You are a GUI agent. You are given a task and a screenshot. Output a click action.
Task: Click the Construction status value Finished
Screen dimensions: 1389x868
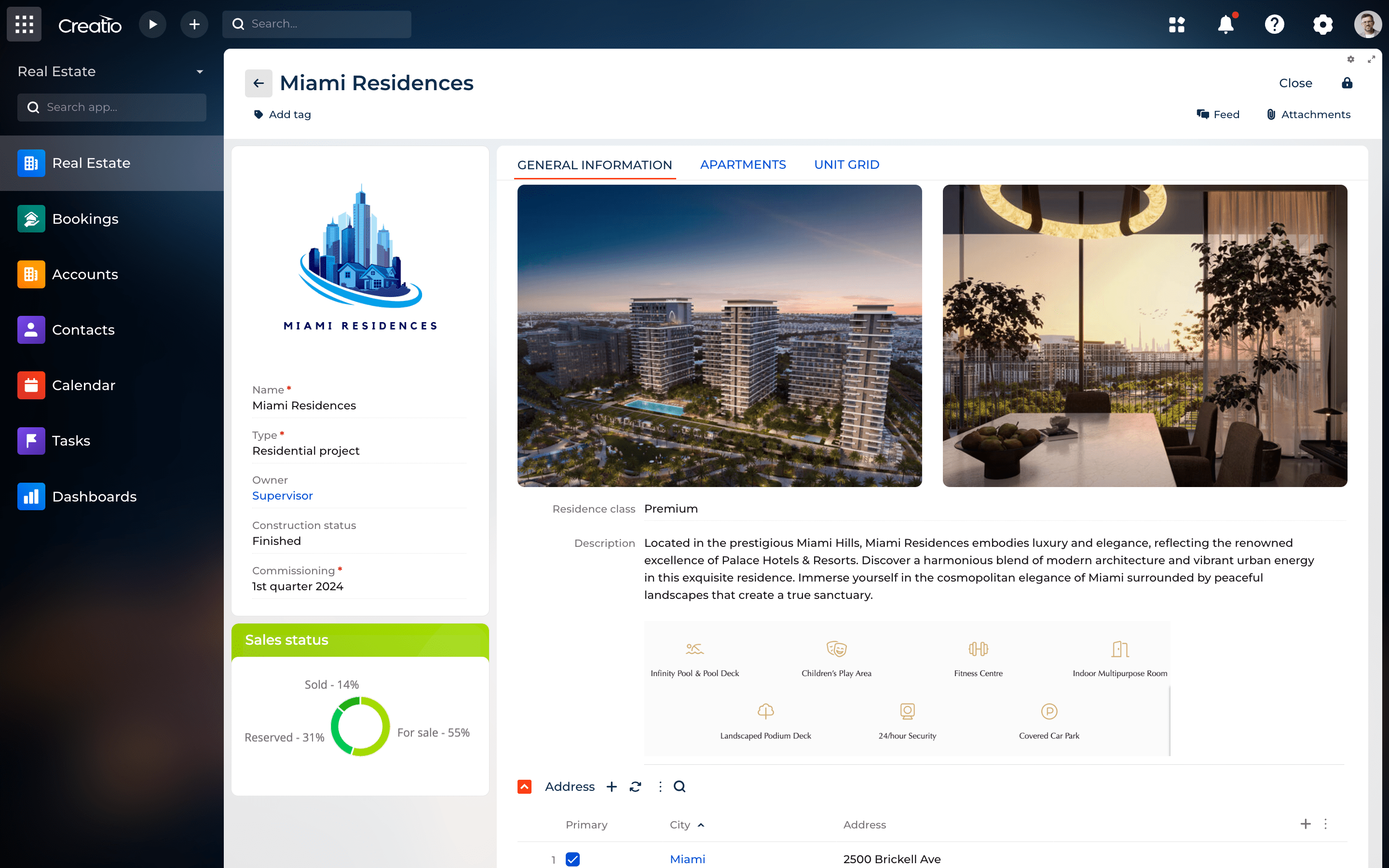coord(277,541)
